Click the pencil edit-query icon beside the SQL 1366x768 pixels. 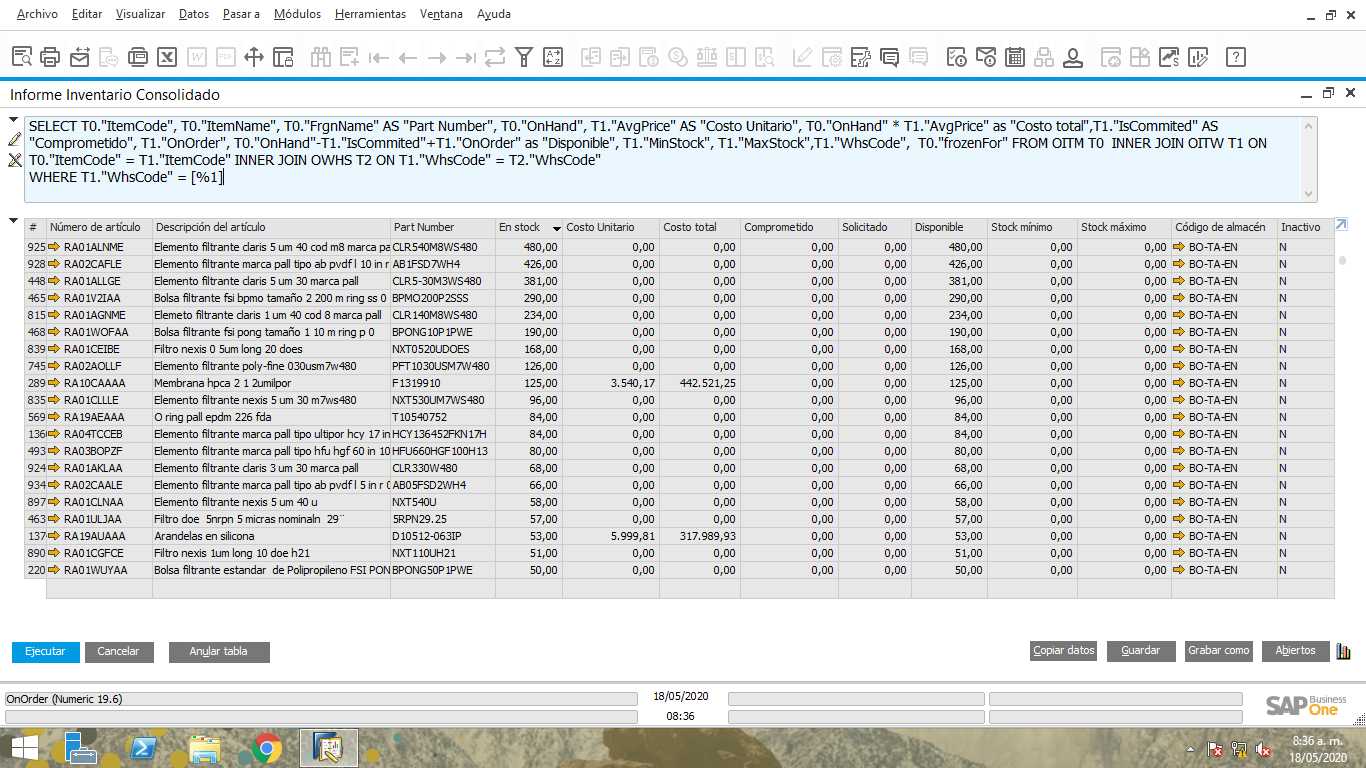point(14,139)
